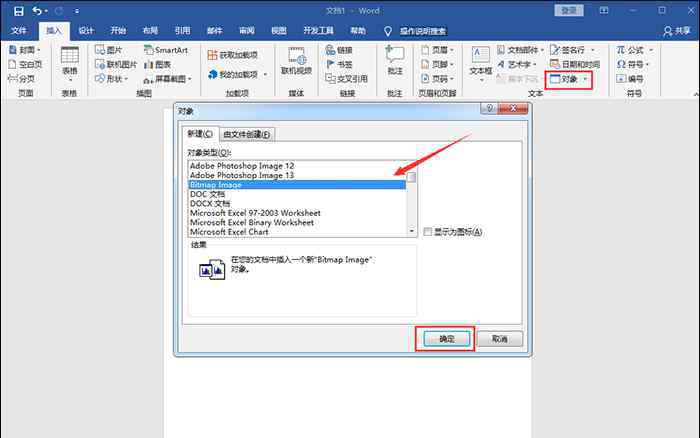Click the object type list scrollbar thumb
The width and height of the screenshot is (700, 438).
click(x=412, y=177)
